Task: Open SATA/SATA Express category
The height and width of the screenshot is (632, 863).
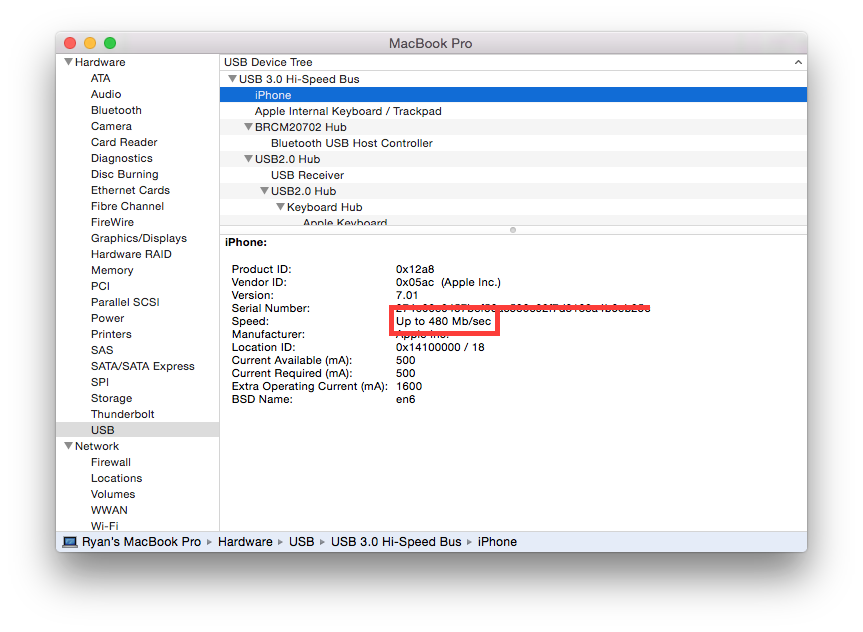Action: tap(143, 366)
